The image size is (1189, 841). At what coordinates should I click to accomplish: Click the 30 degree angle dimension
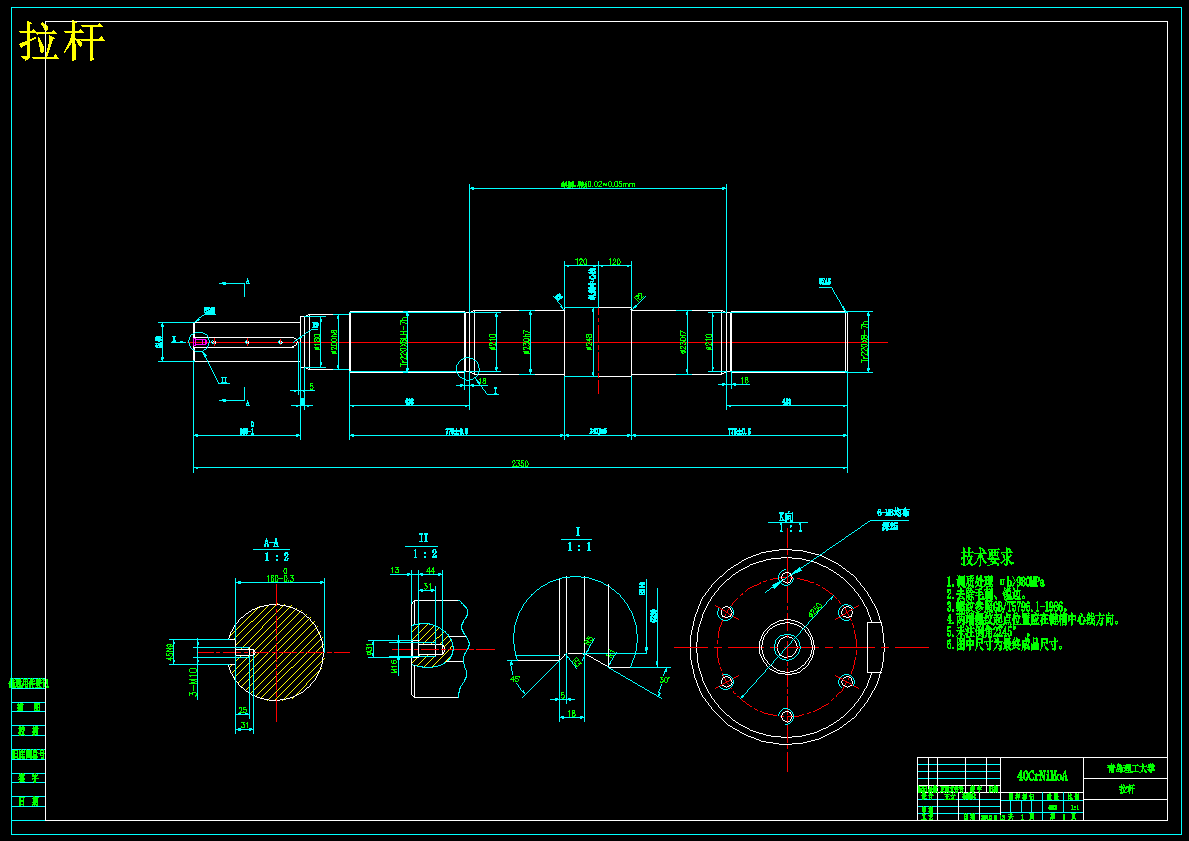(664, 679)
